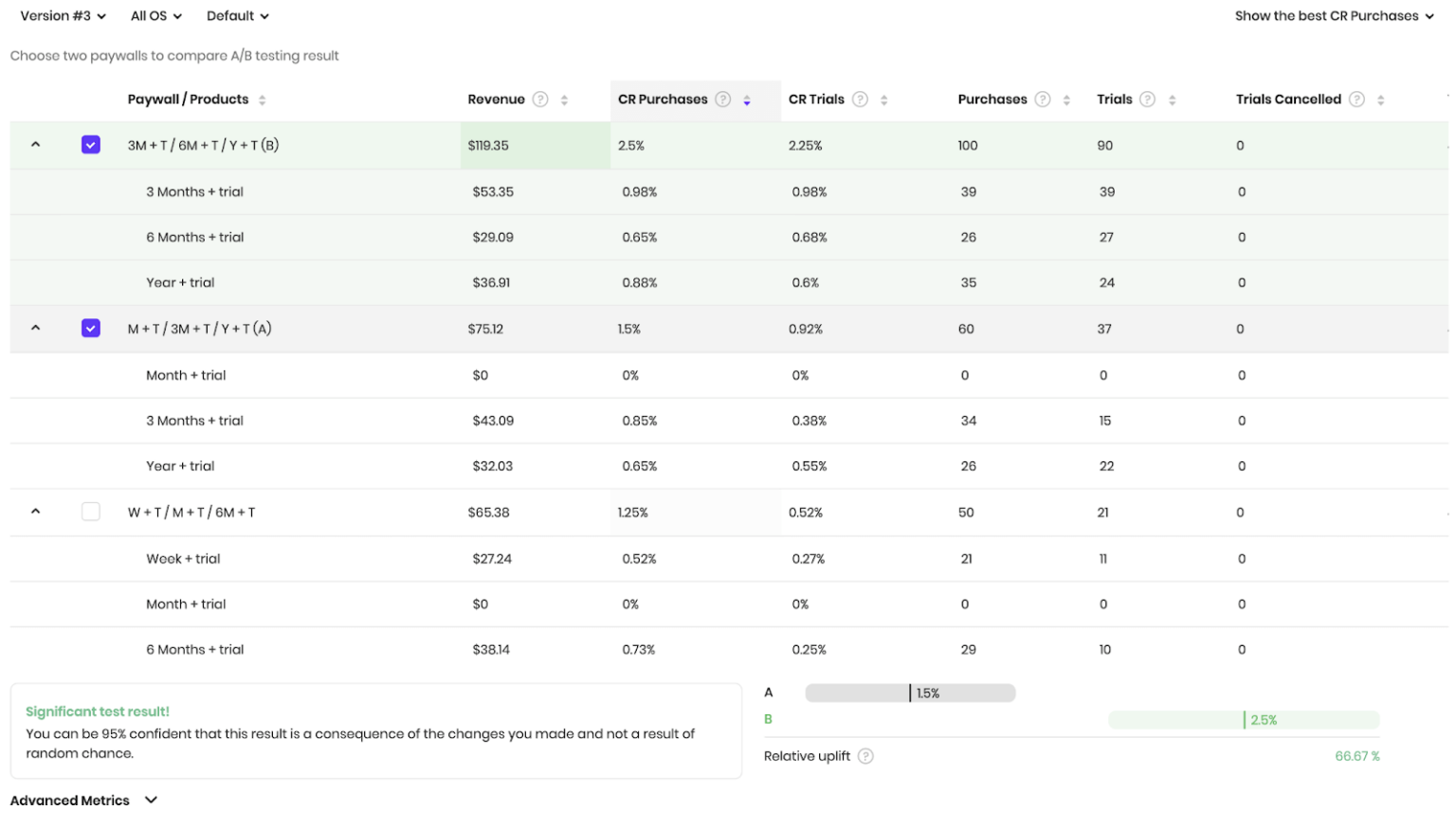Open the Default placement dropdown
The height and width of the screenshot is (828, 1456).
(x=236, y=15)
